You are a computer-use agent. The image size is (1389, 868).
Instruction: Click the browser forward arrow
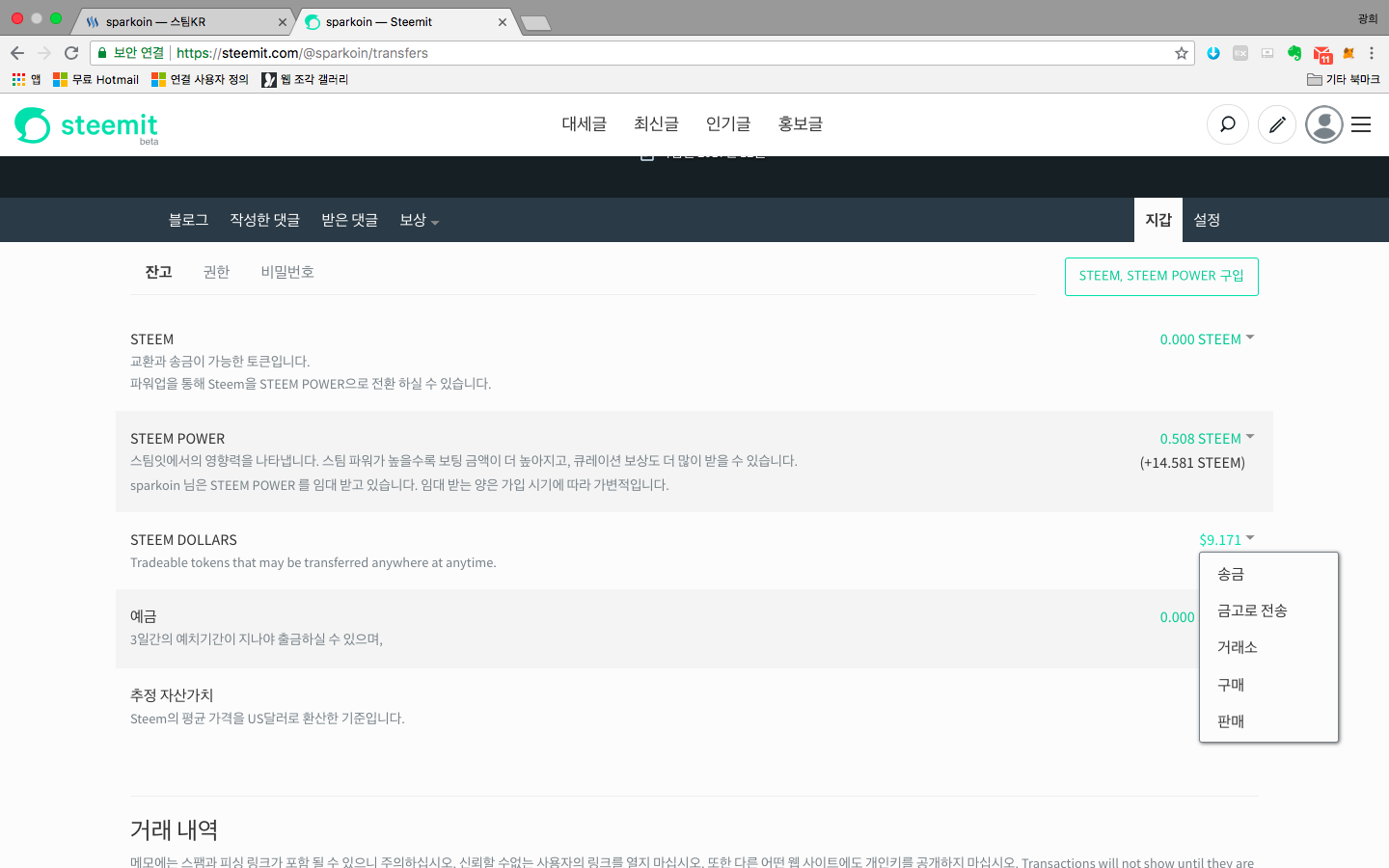pos(44,53)
